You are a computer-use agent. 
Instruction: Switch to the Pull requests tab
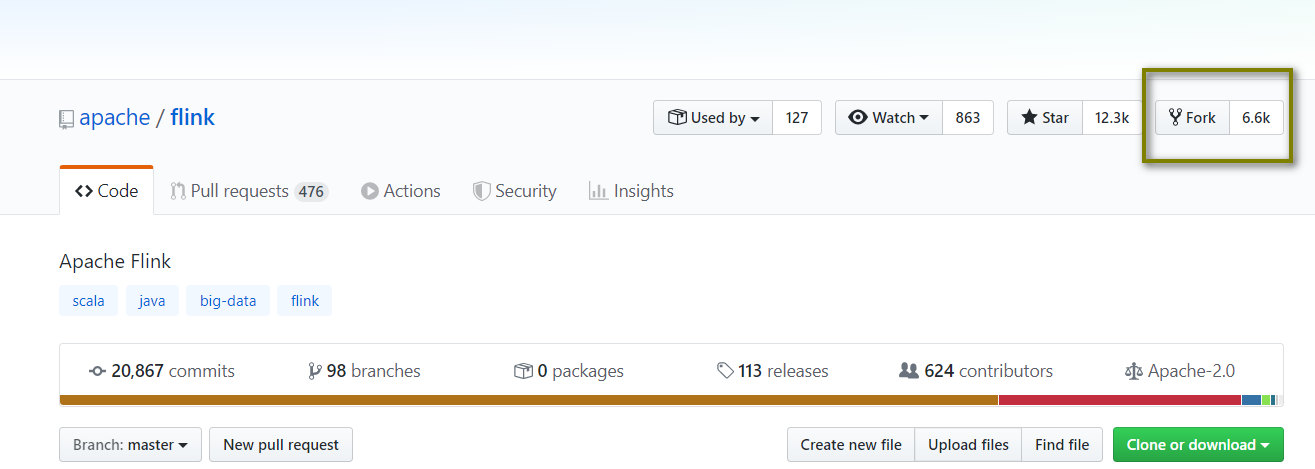[249, 191]
